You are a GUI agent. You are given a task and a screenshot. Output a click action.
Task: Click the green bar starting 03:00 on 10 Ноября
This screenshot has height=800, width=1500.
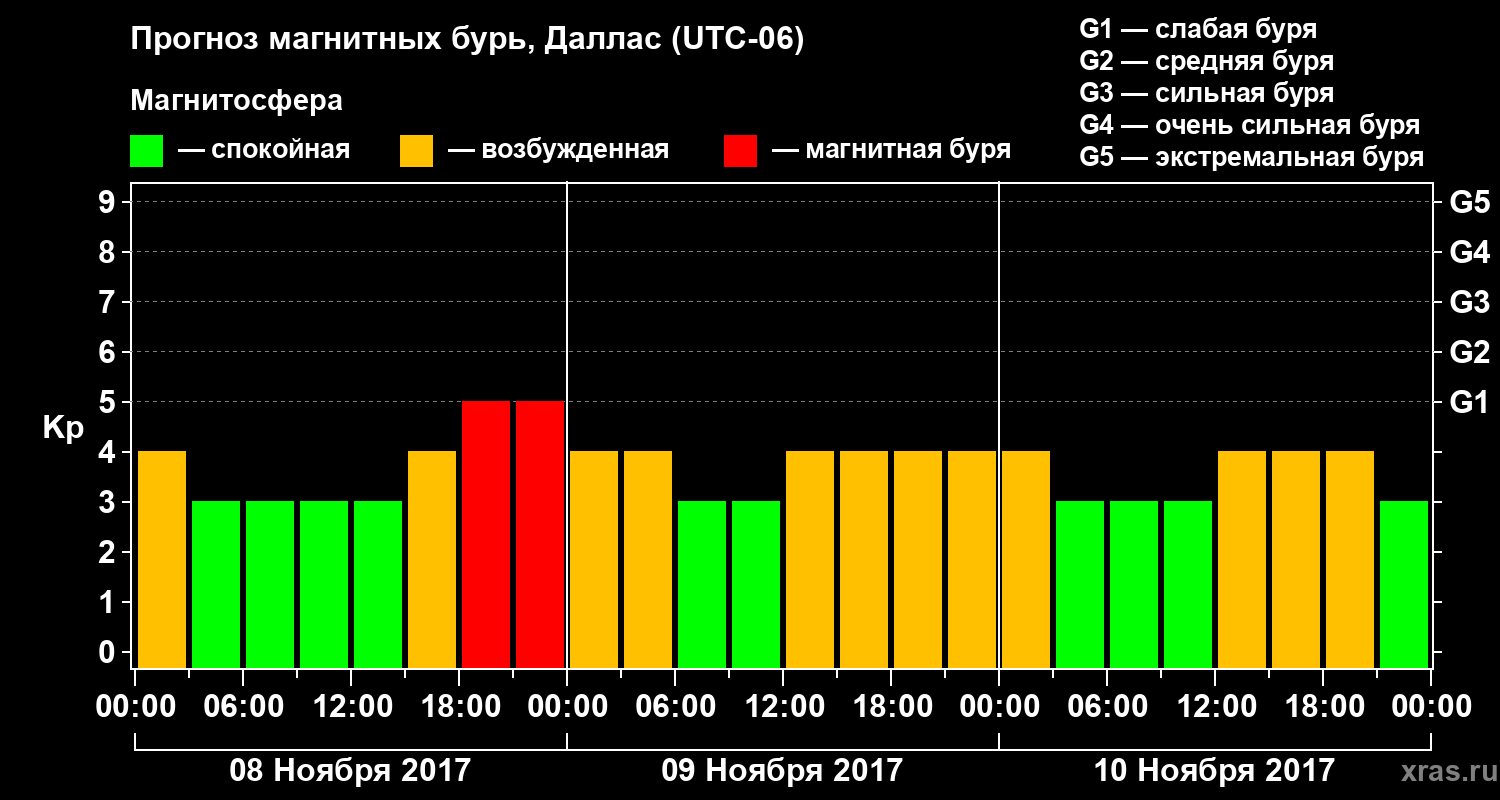pos(1080,584)
